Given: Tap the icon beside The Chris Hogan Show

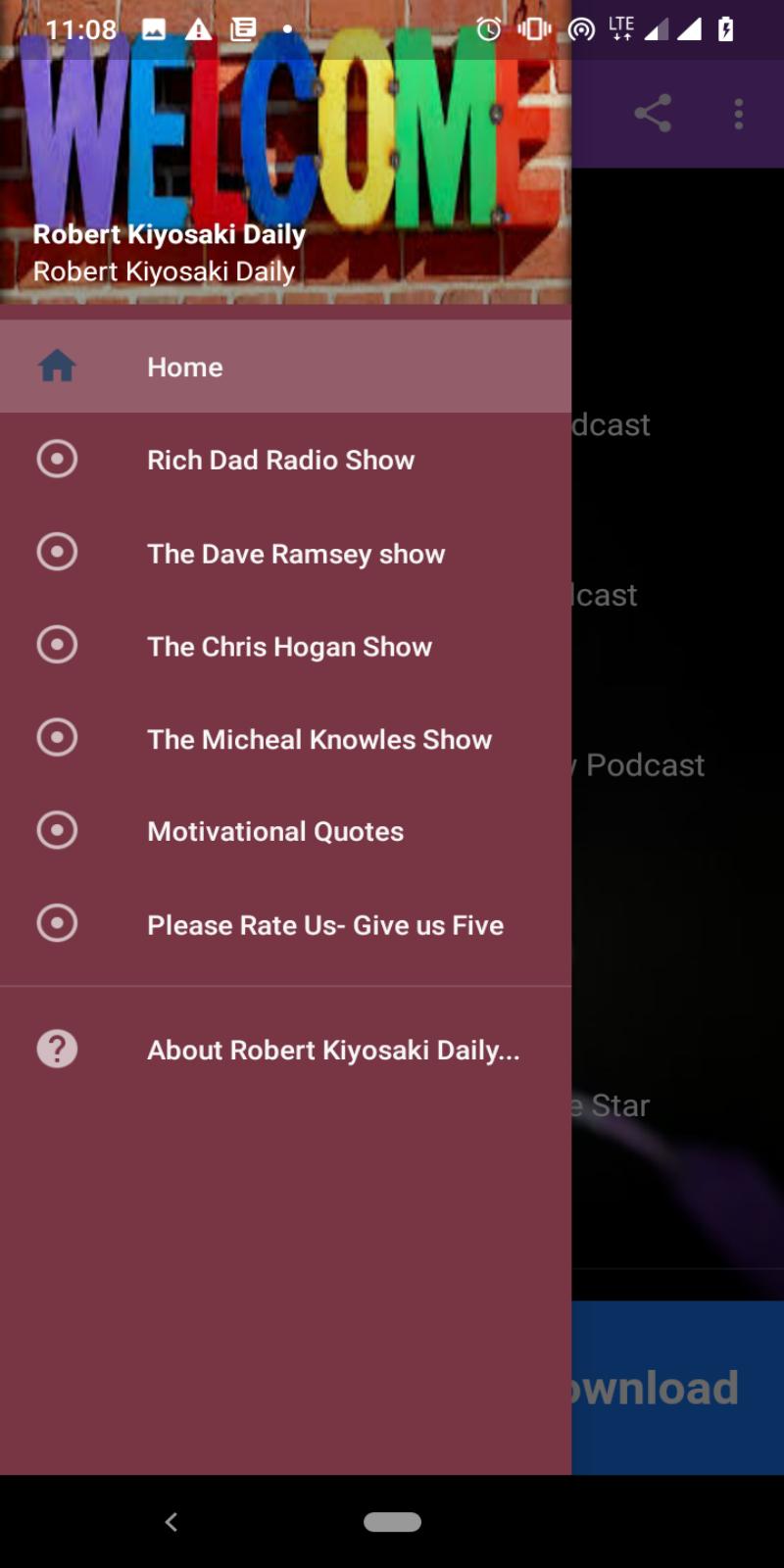Looking at the screenshot, I should [x=57, y=645].
